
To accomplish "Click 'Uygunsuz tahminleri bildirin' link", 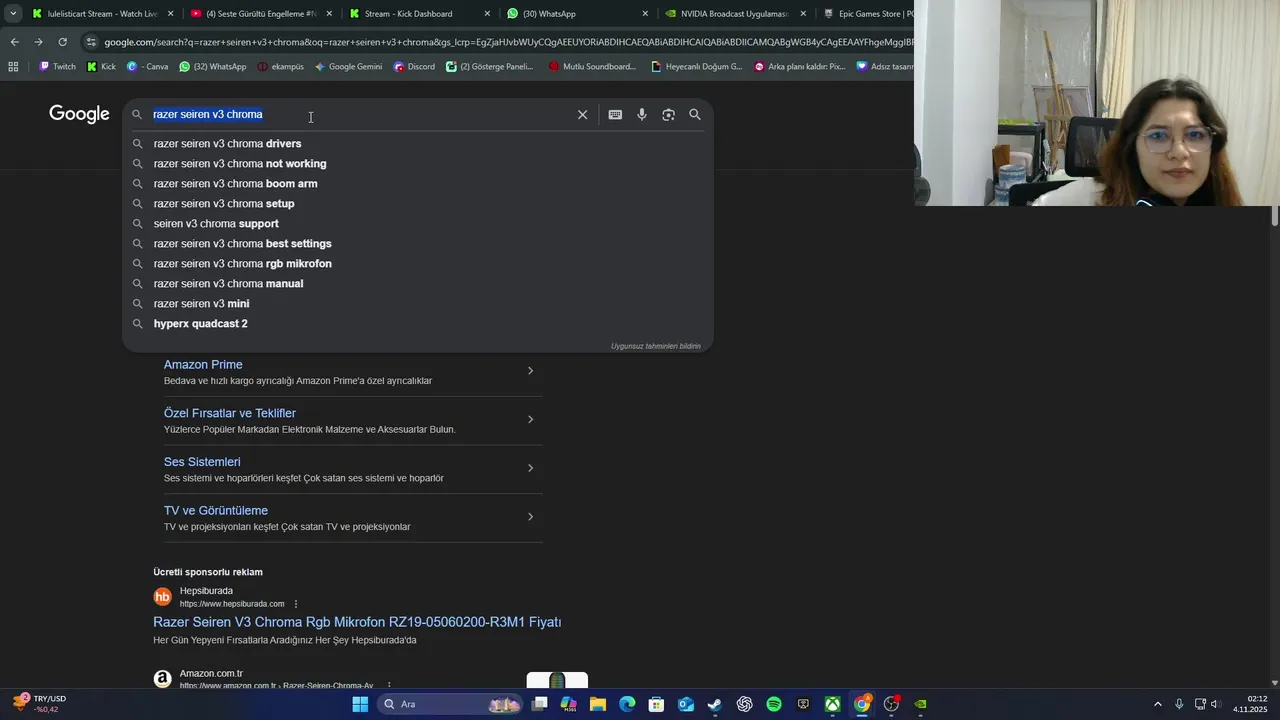I will pyautogui.click(x=656, y=346).
